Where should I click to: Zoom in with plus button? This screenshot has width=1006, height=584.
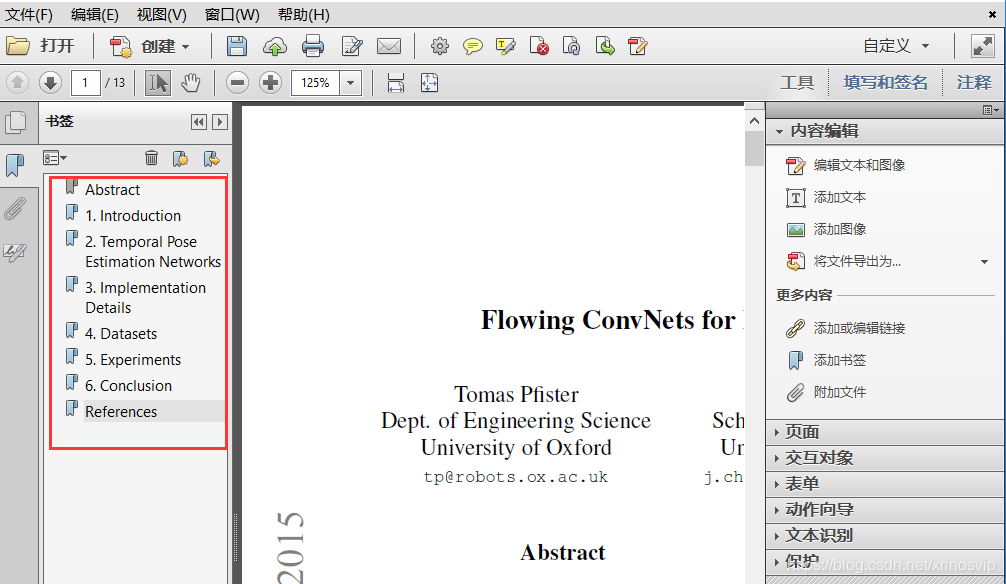(271, 83)
